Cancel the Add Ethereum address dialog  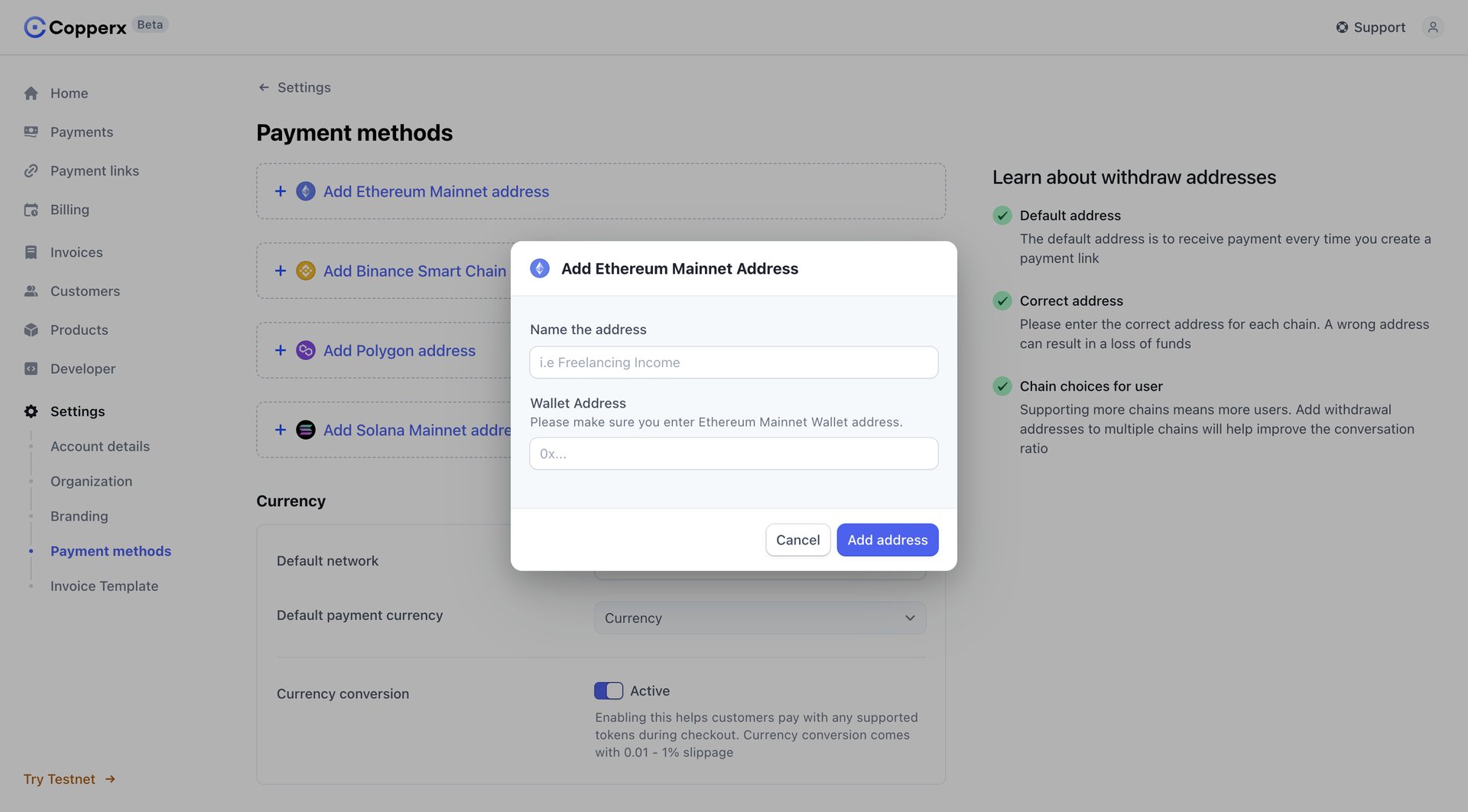797,540
